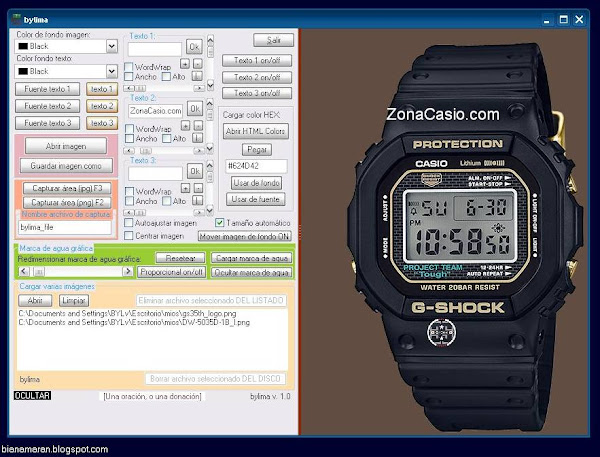Click up arrow of Texto 2 vertical scrollbar
Viewport: 600px width, 457px height.
pos(210,103)
